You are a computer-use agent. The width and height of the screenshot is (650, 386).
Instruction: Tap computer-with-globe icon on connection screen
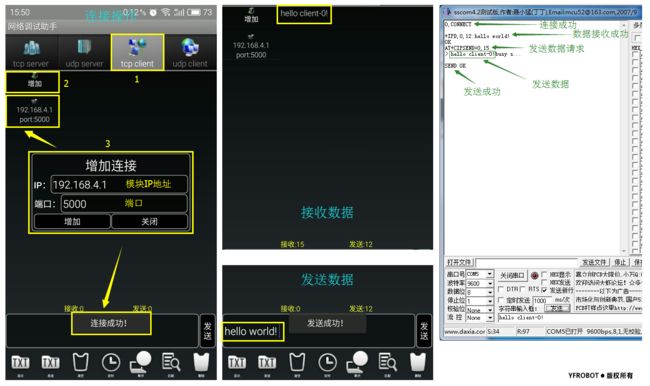(x=141, y=362)
